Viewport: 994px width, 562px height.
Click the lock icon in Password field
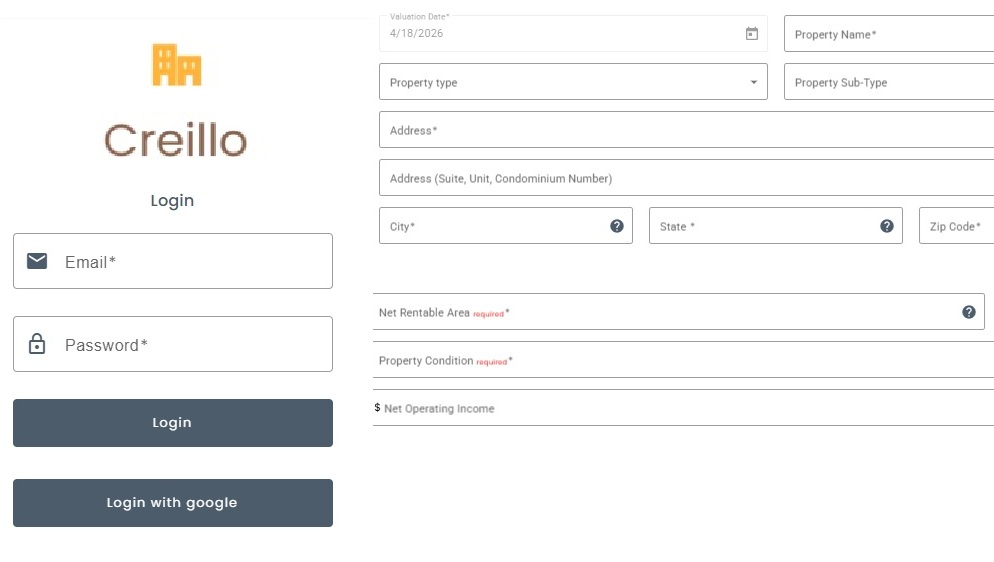pos(37,345)
